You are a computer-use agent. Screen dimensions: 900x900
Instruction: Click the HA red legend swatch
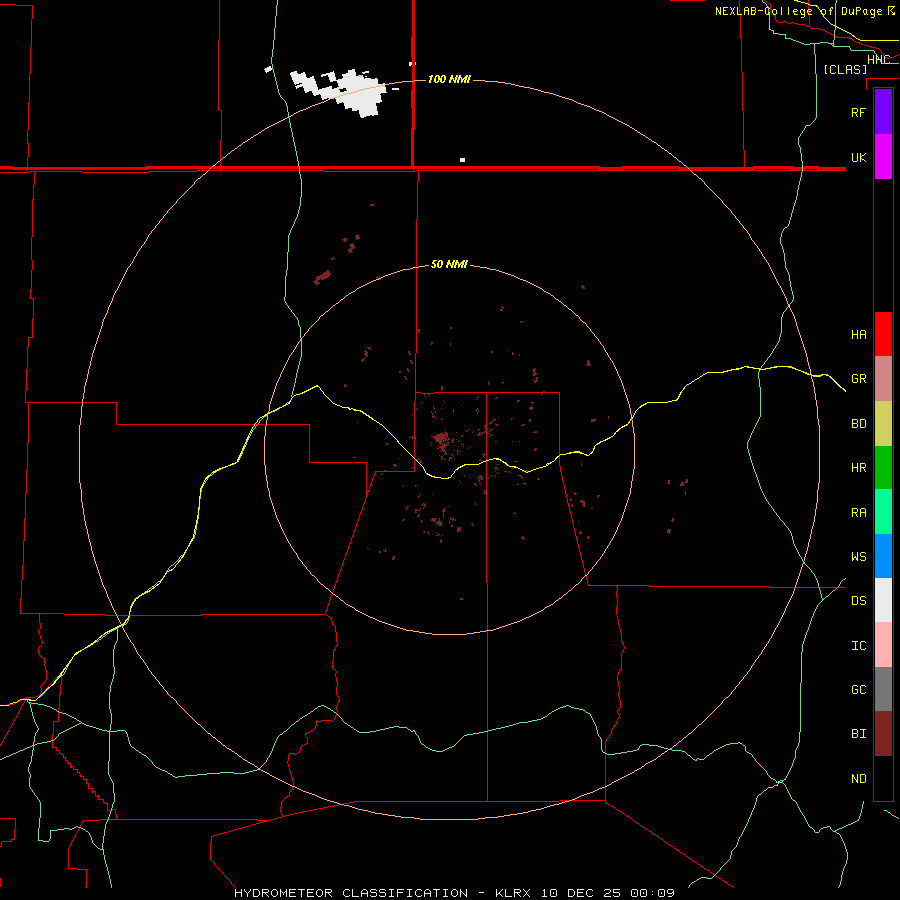pyautogui.click(x=883, y=334)
